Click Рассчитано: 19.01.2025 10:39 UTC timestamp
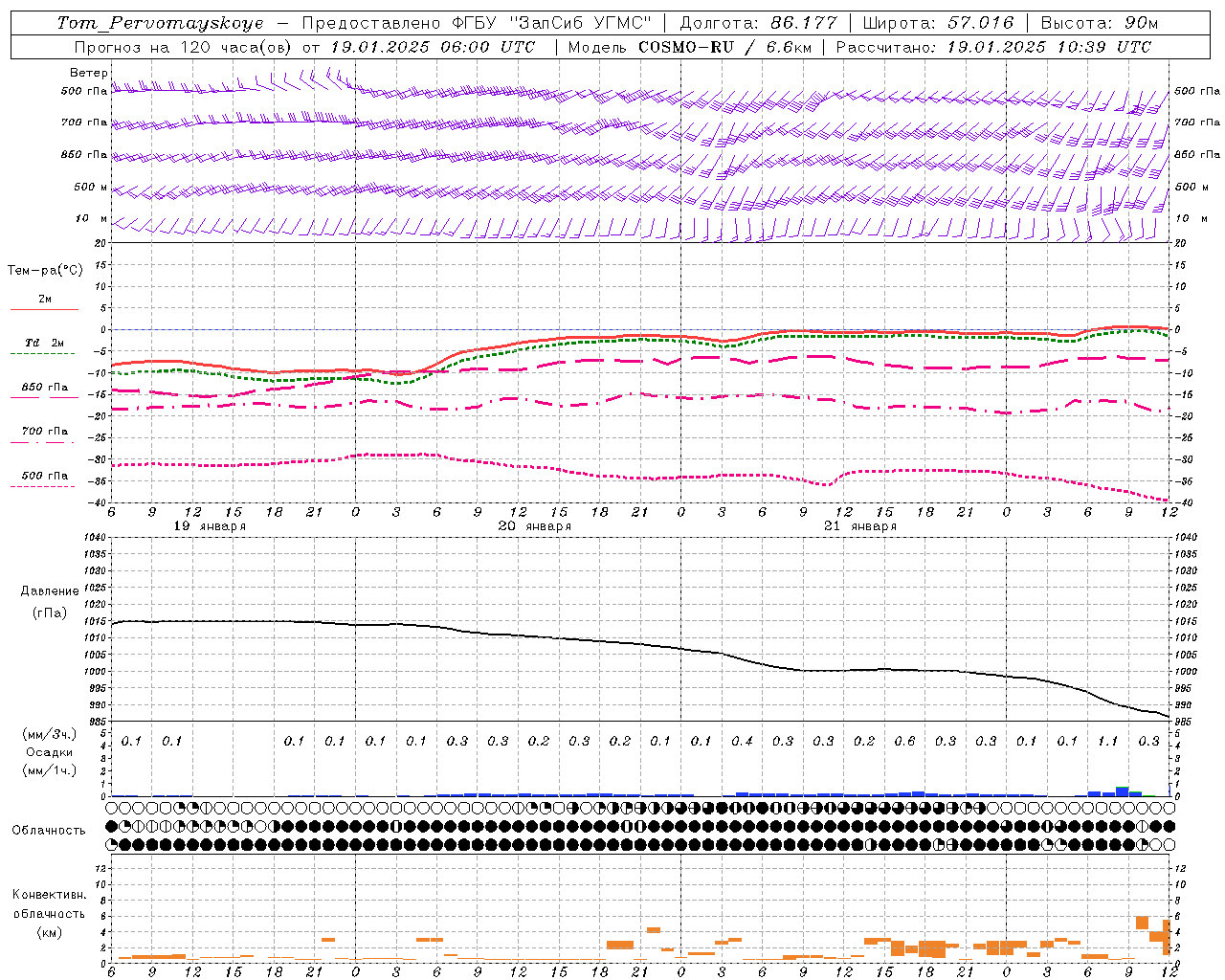This screenshot has height=980, width=1225. (993, 47)
